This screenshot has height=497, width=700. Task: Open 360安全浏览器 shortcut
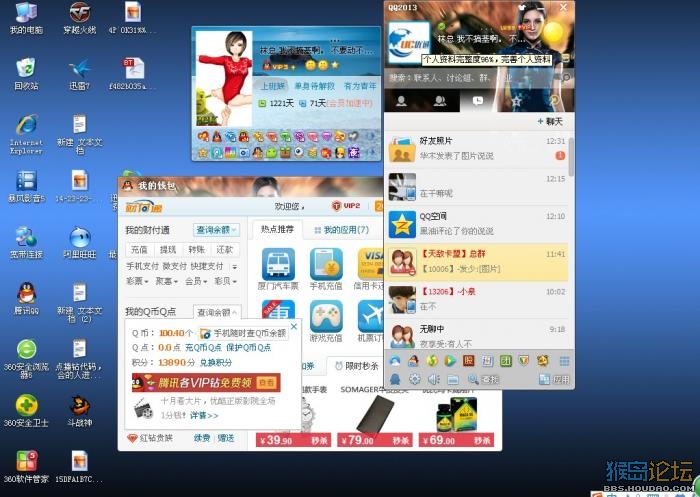(x=26, y=359)
